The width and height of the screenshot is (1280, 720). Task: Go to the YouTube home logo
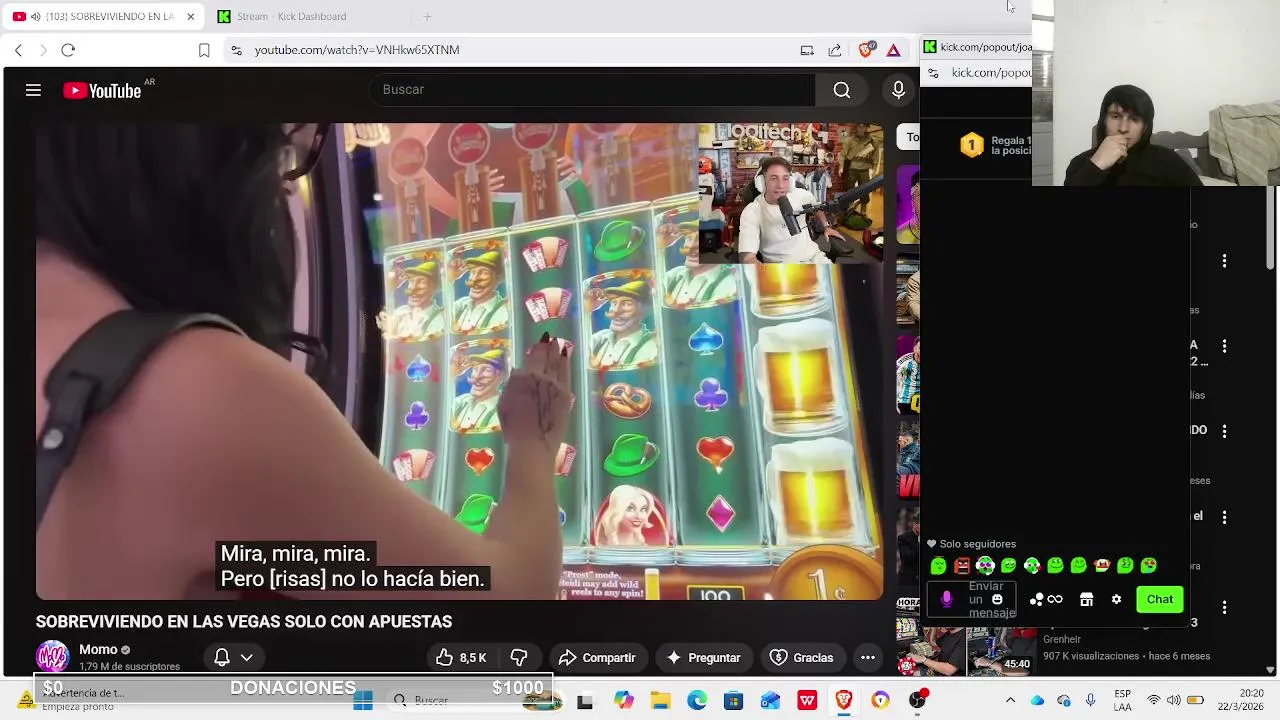click(x=102, y=91)
